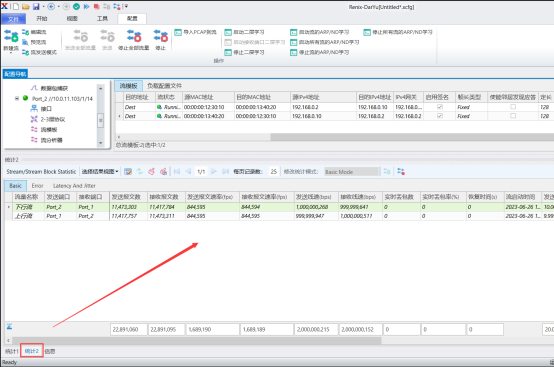Select 流模板 in navigation tree
Screen dimensions: 554x367
(x=44, y=130)
